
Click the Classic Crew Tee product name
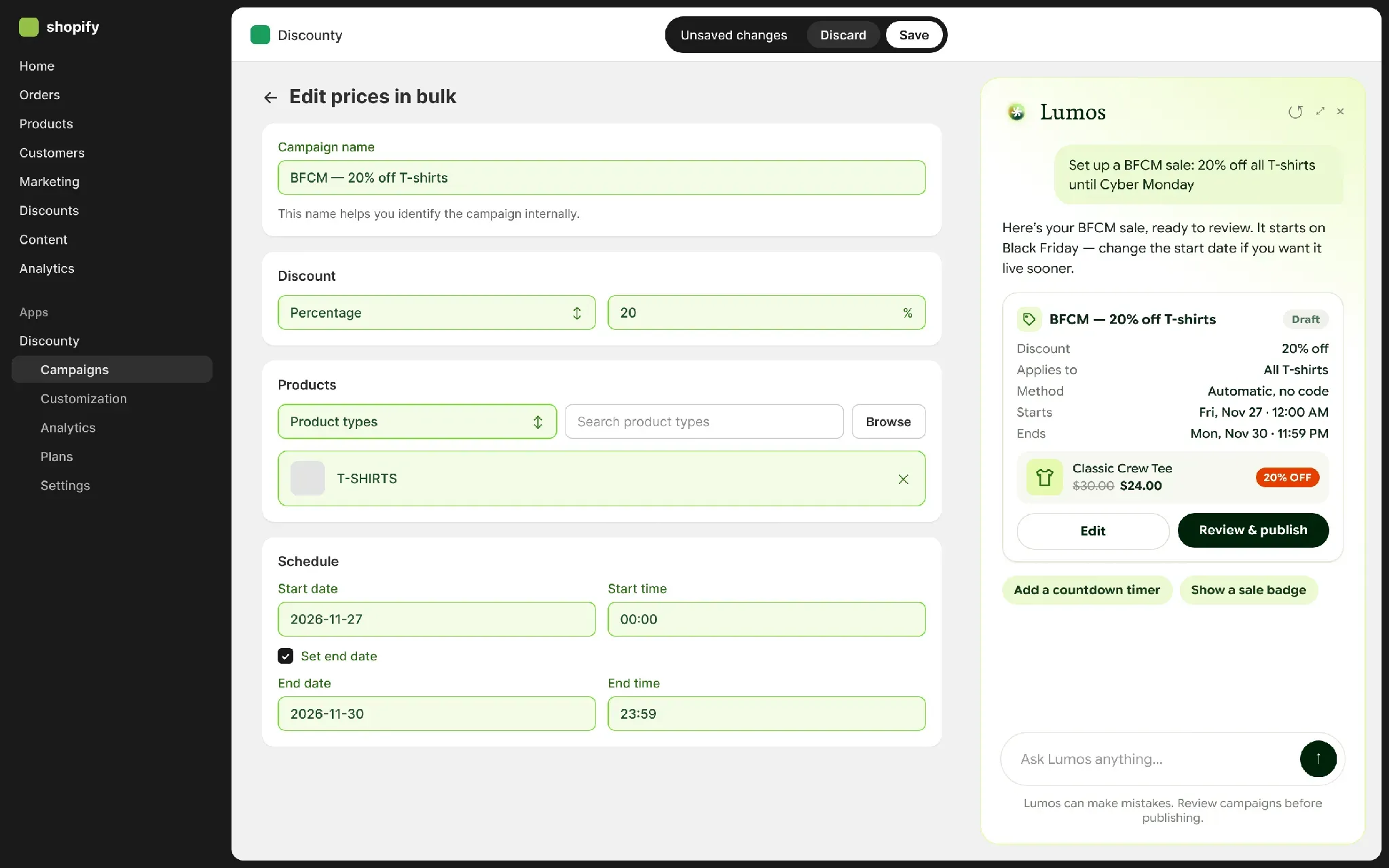(1122, 468)
